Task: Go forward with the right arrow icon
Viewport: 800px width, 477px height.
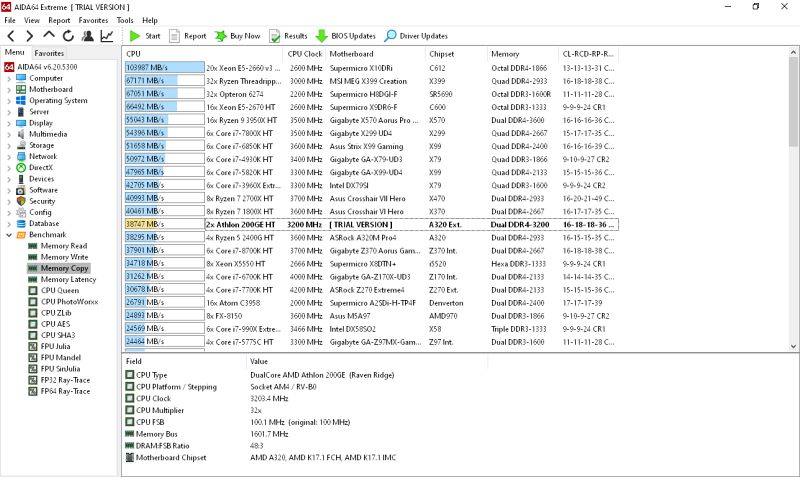Action: pyautogui.click(x=30, y=36)
